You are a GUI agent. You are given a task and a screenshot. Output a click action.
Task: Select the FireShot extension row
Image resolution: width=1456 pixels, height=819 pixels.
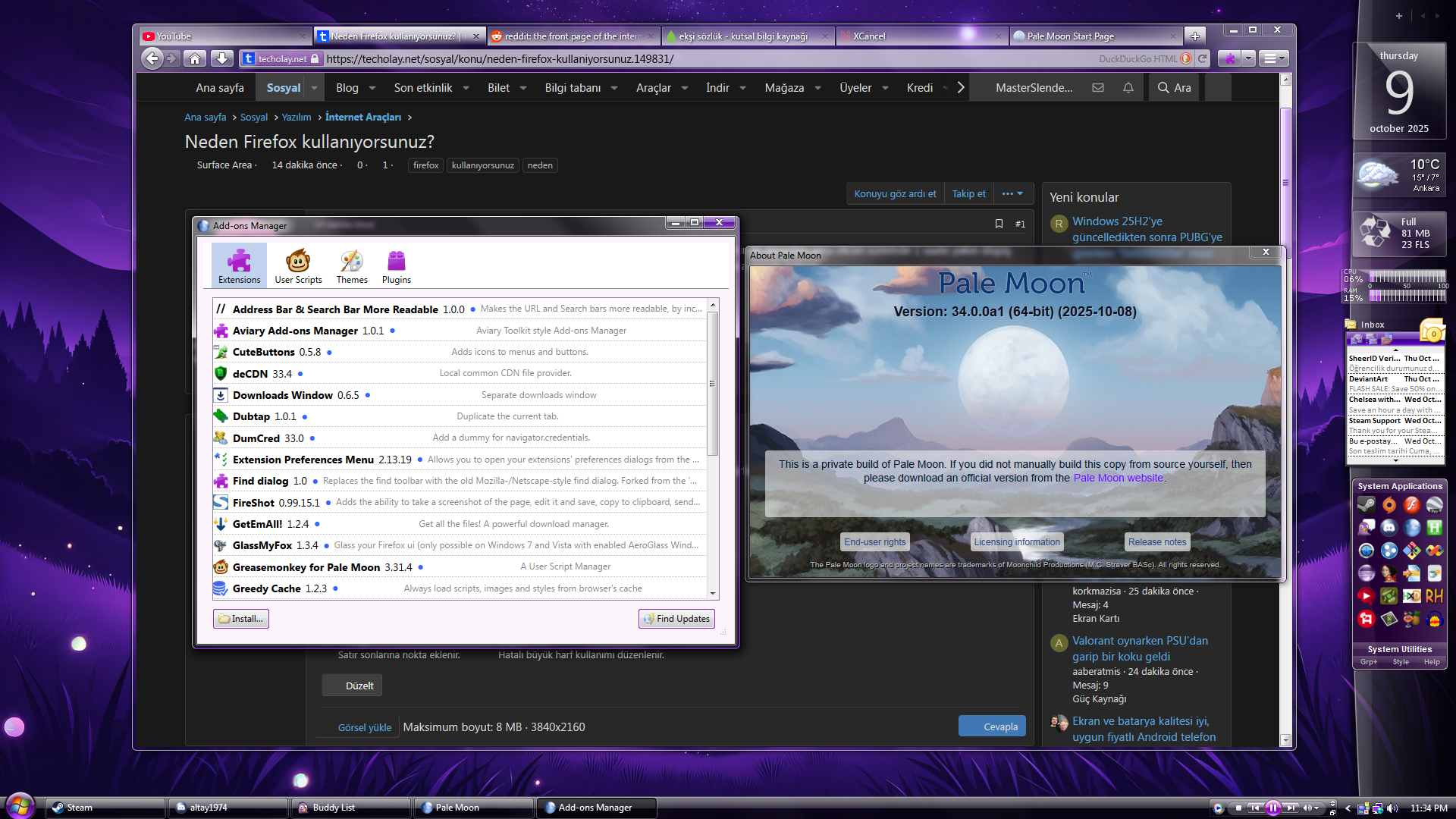tap(460, 502)
